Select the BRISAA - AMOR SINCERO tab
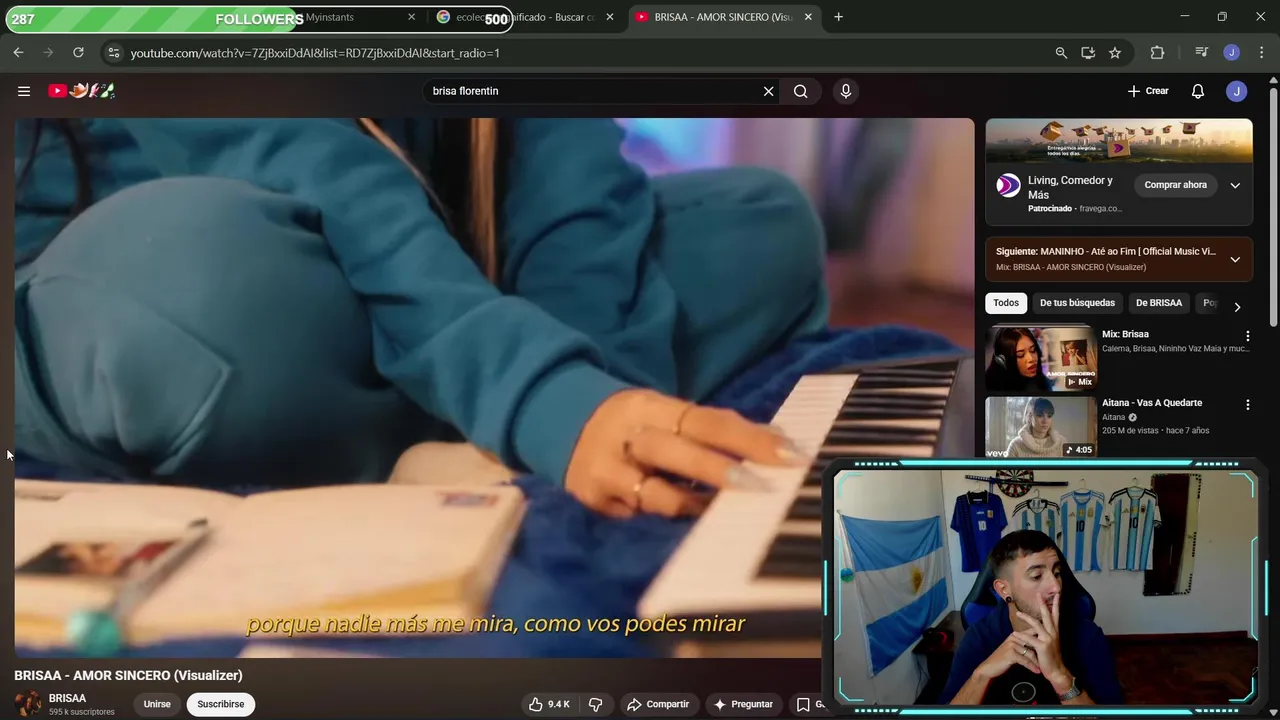The height and width of the screenshot is (720, 1280). click(x=725, y=17)
